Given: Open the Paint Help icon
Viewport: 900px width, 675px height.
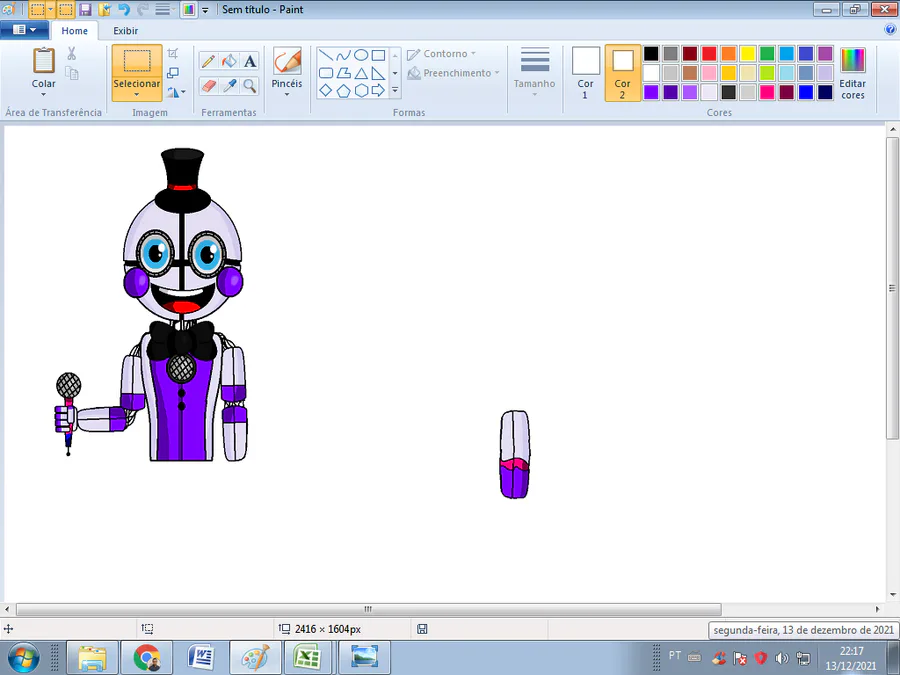Looking at the screenshot, I should pos(890,29).
